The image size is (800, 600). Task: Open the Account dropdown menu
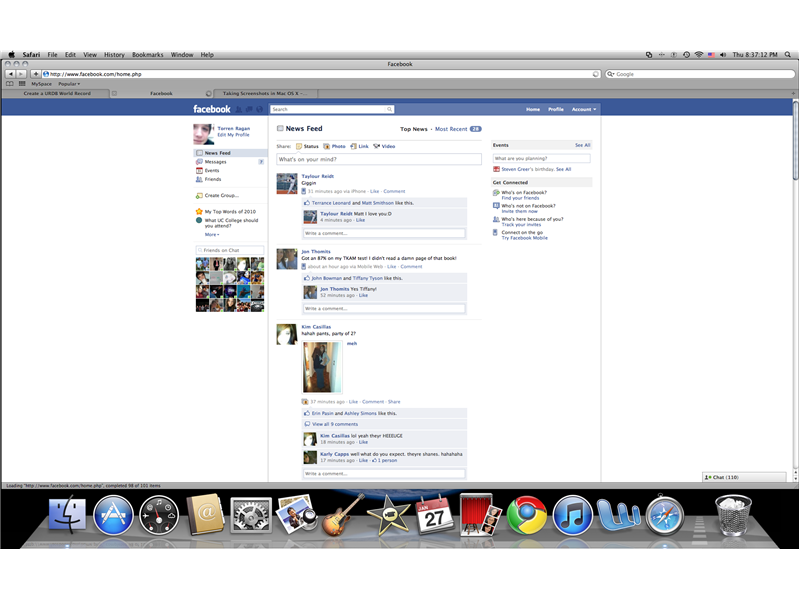pos(583,110)
